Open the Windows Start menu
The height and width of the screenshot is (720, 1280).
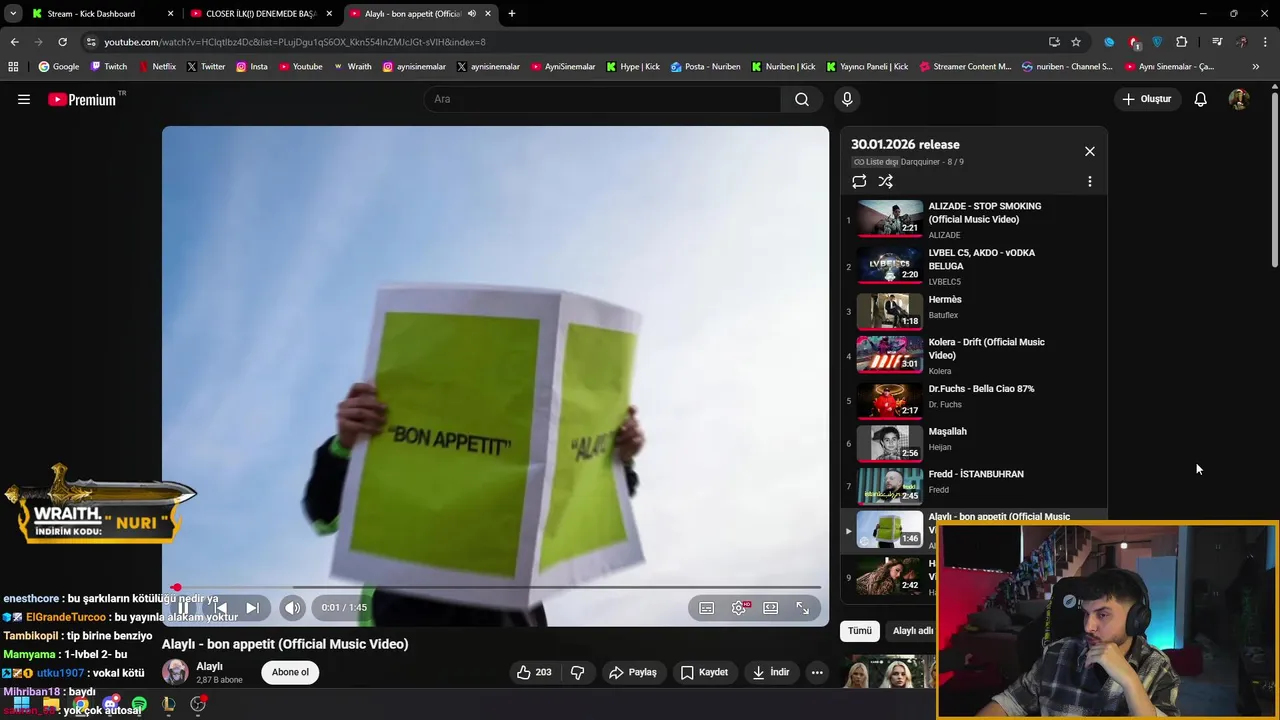pos(21,704)
